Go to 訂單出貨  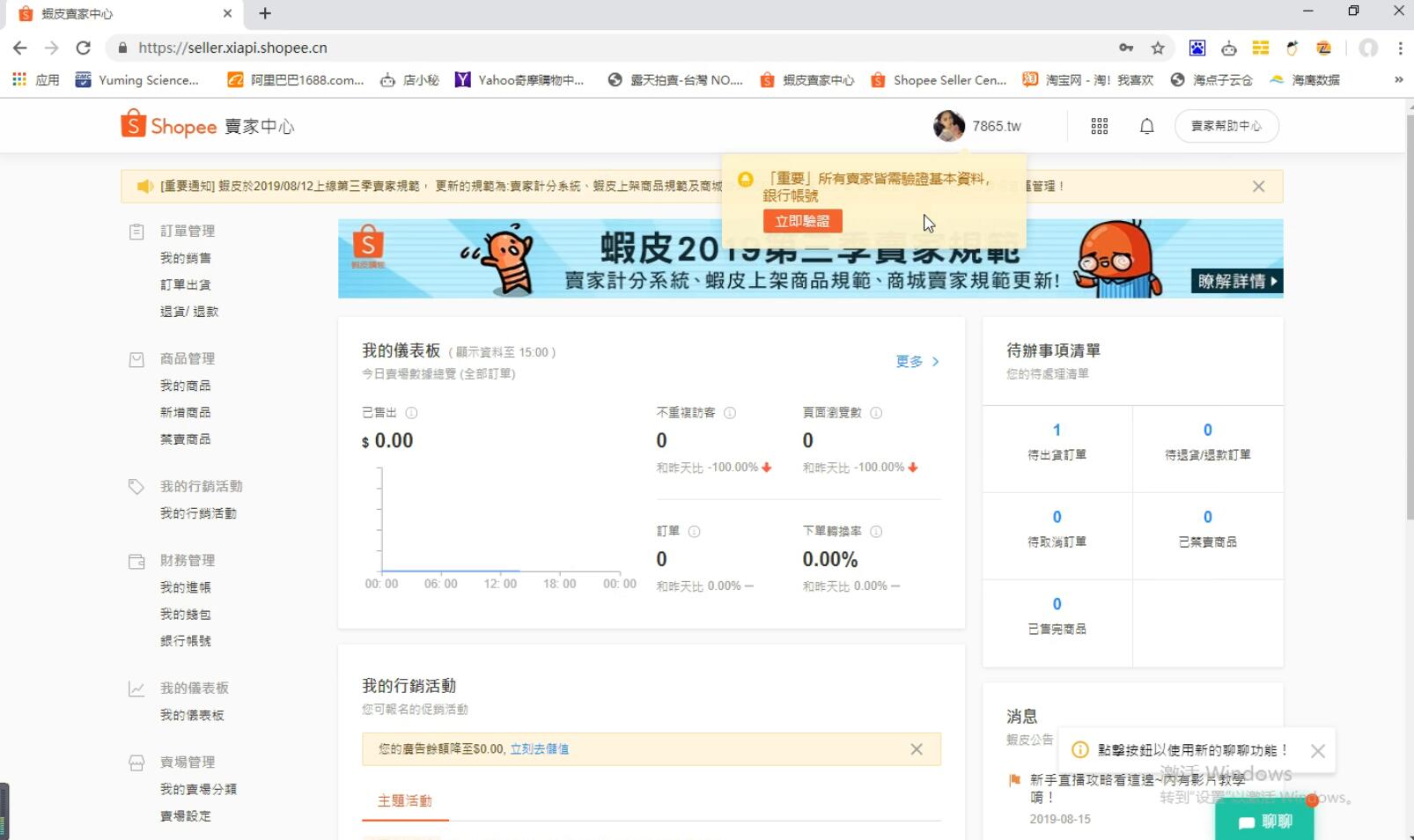[x=186, y=284]
